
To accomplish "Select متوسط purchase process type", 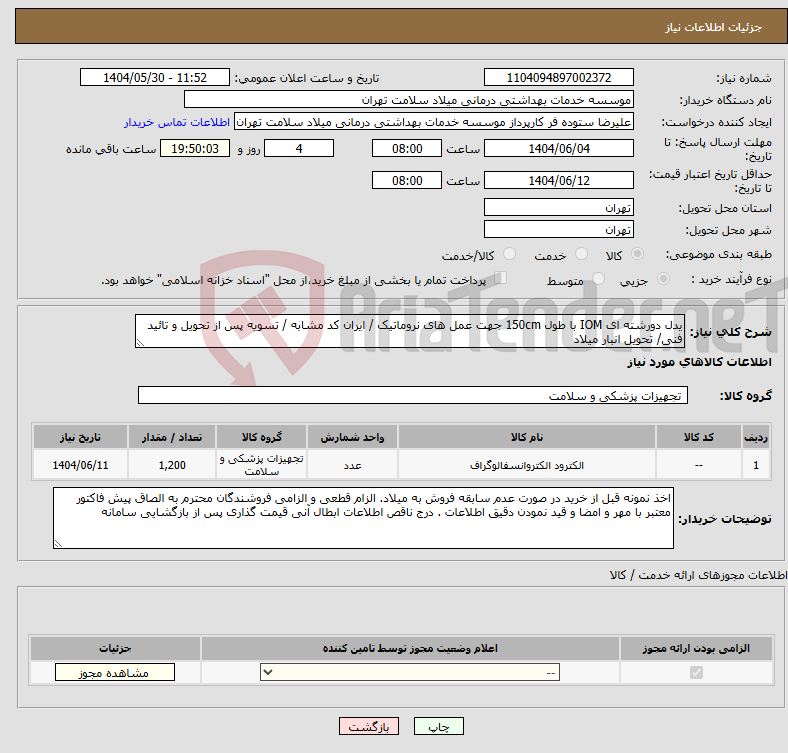I will coord(599,281).
